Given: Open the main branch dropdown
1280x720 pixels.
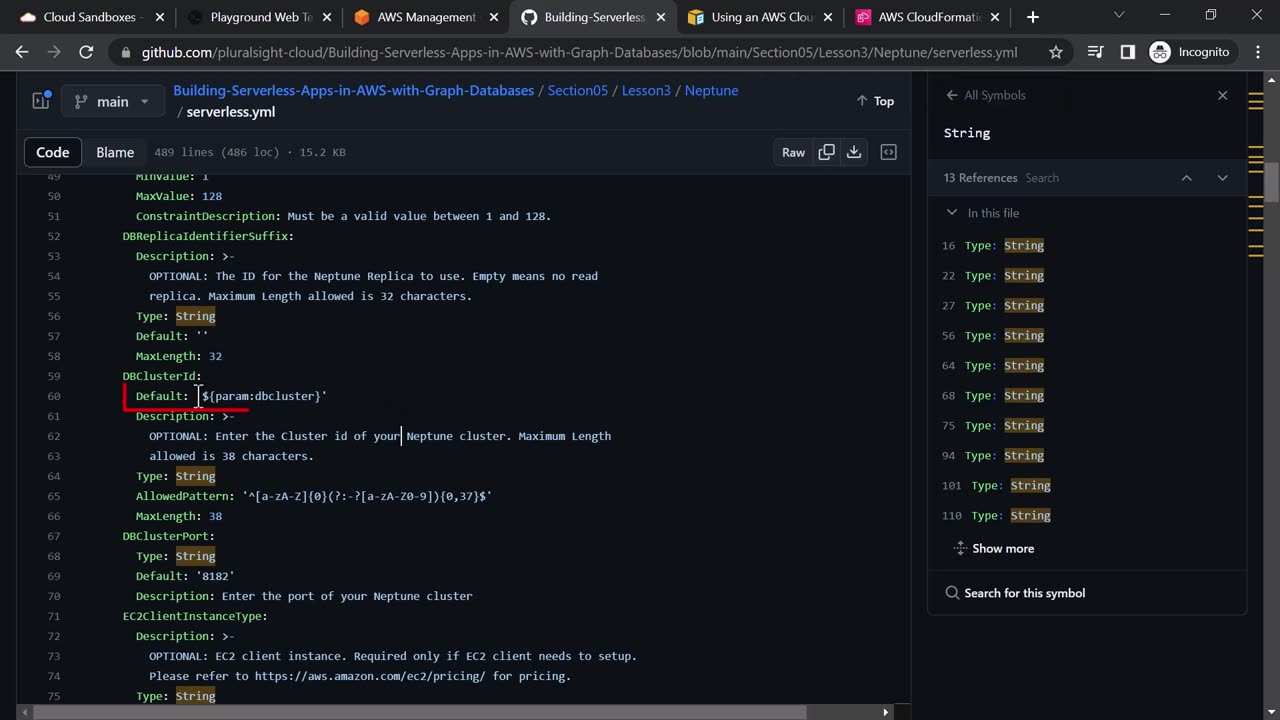Looking at the screenshot, I should click(x=112, y=101).
